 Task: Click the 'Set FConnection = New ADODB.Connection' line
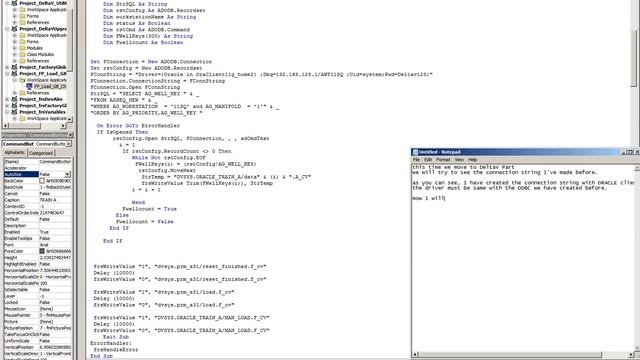pos(151,62)
